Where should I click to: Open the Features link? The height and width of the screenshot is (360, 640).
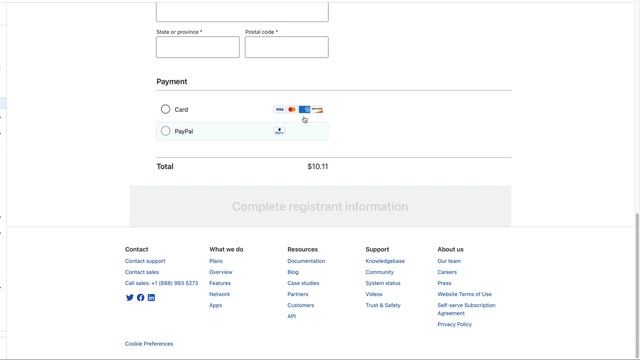(x=220, y=283)
